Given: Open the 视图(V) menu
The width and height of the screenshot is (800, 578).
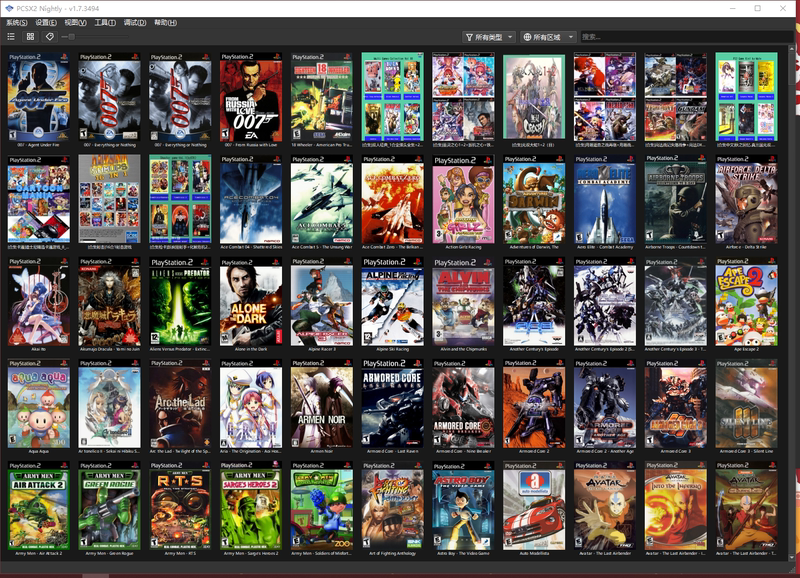Looking at the screenshot, I should point(75,22).
